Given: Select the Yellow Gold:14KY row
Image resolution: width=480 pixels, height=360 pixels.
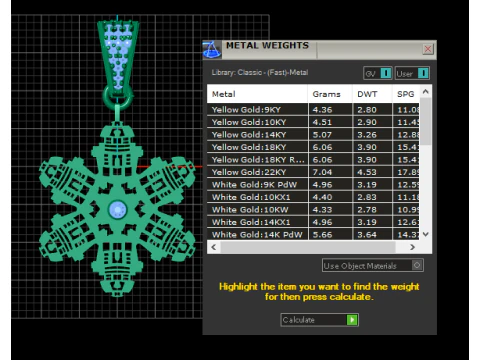Looking at the screenshot, I should point(313,135).
